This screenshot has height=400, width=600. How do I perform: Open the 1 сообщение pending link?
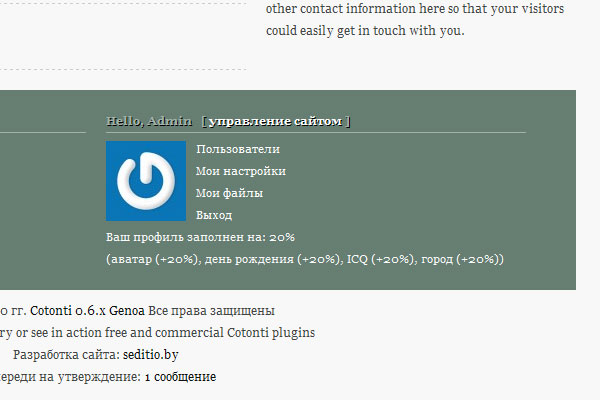[x=180, y=377]
